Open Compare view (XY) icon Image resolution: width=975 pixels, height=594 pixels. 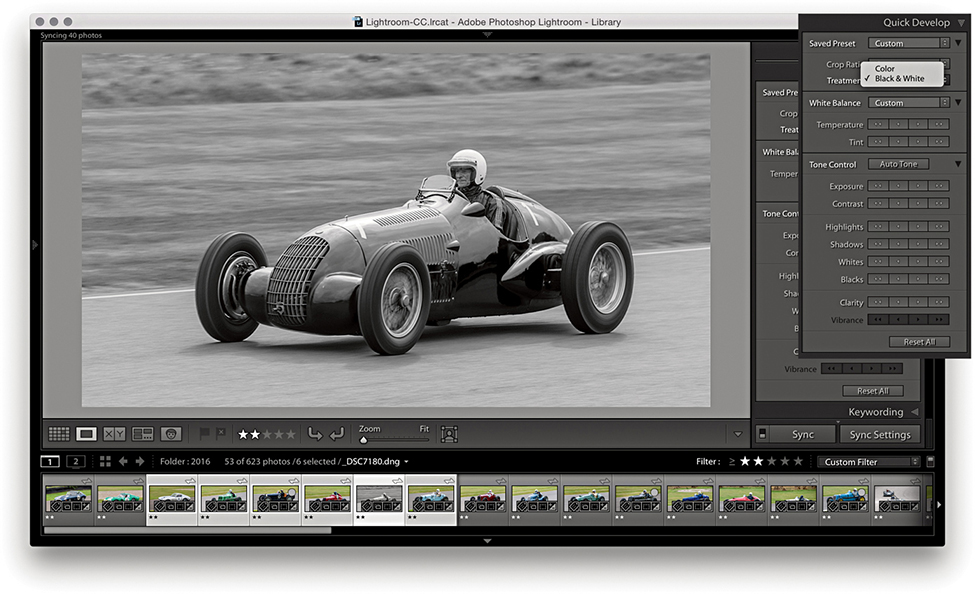tap(115, 434)
